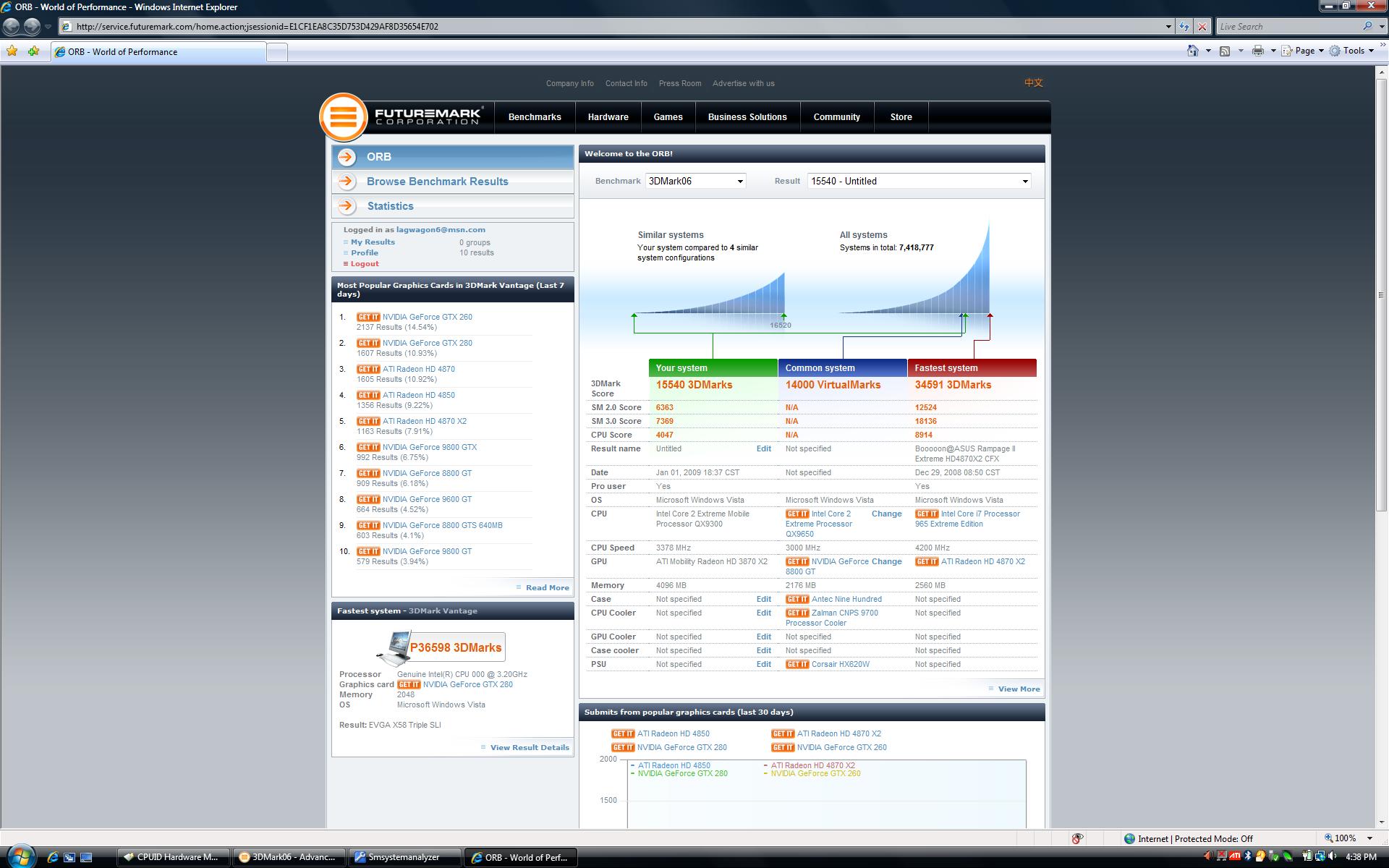This screenshot has height=868, width=1389.
Task: Click GET IT badge for GeForce GTX 260
Action: 368,317
